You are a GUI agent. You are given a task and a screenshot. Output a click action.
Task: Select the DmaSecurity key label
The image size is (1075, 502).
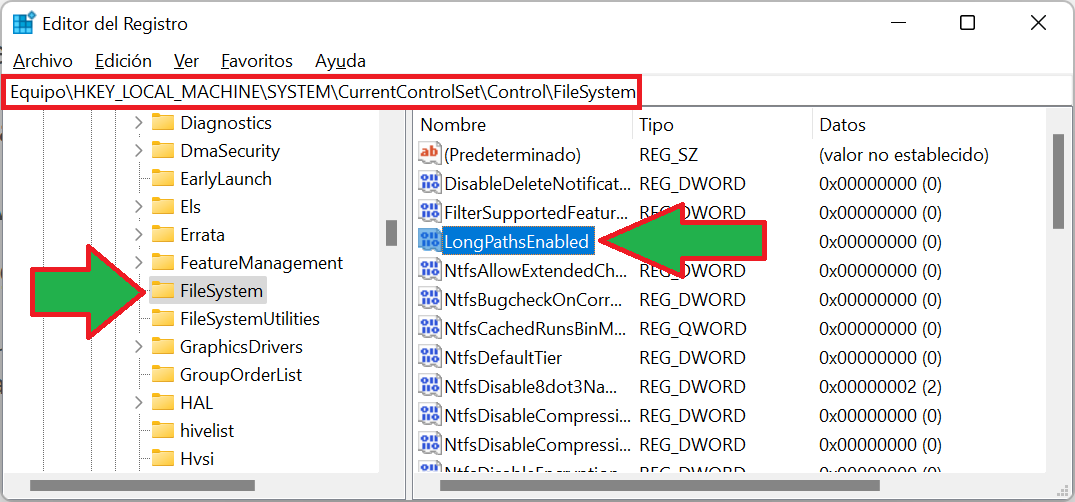point(230,152)
